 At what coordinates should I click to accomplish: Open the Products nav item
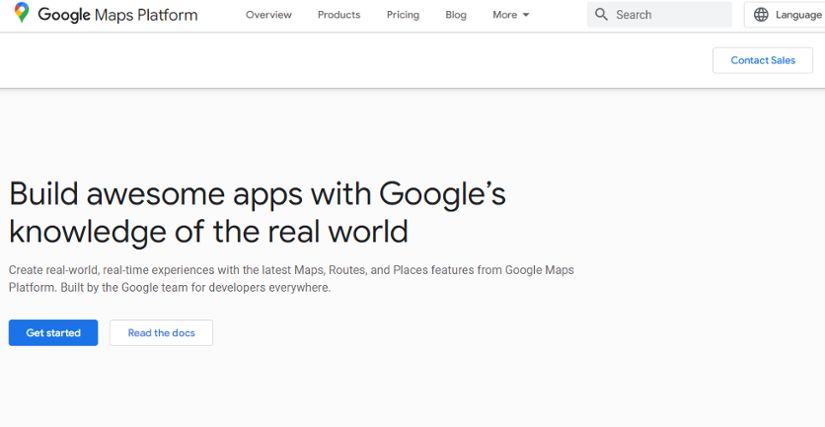339,15
